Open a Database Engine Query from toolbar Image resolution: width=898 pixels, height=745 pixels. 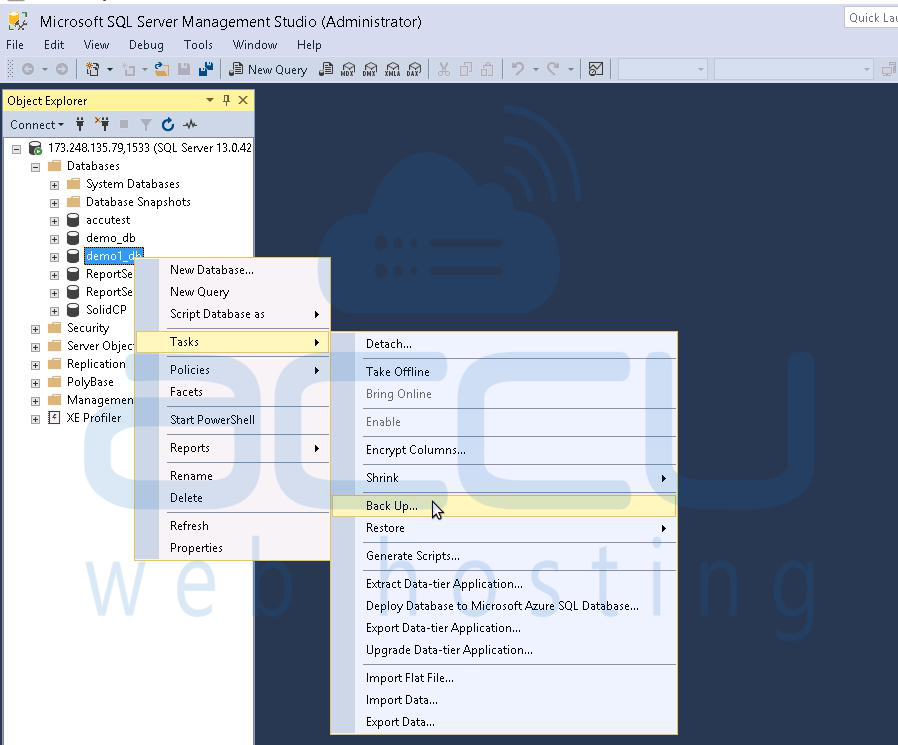click(x=326, y=69)
